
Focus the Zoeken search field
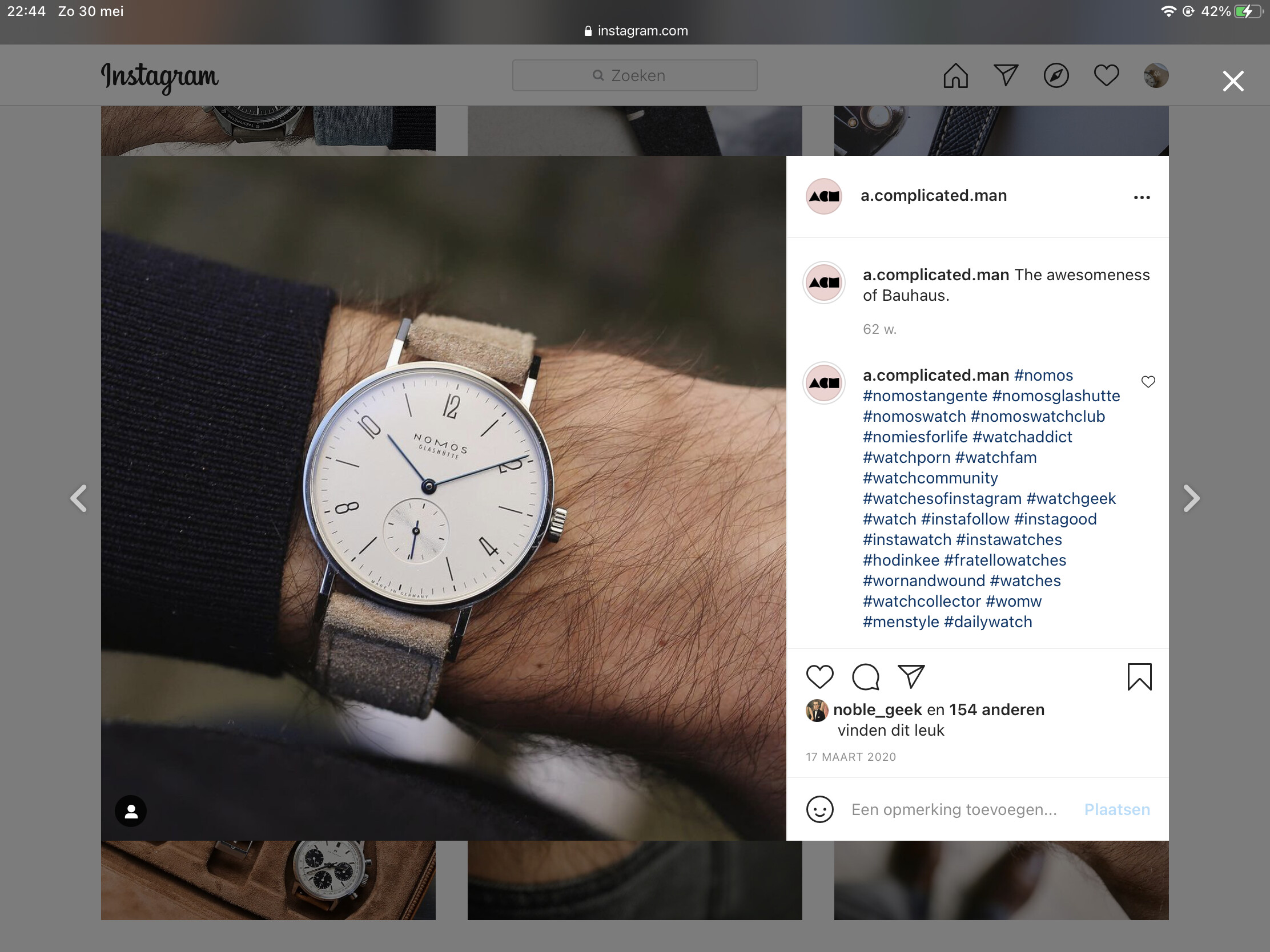pos(634,75)
